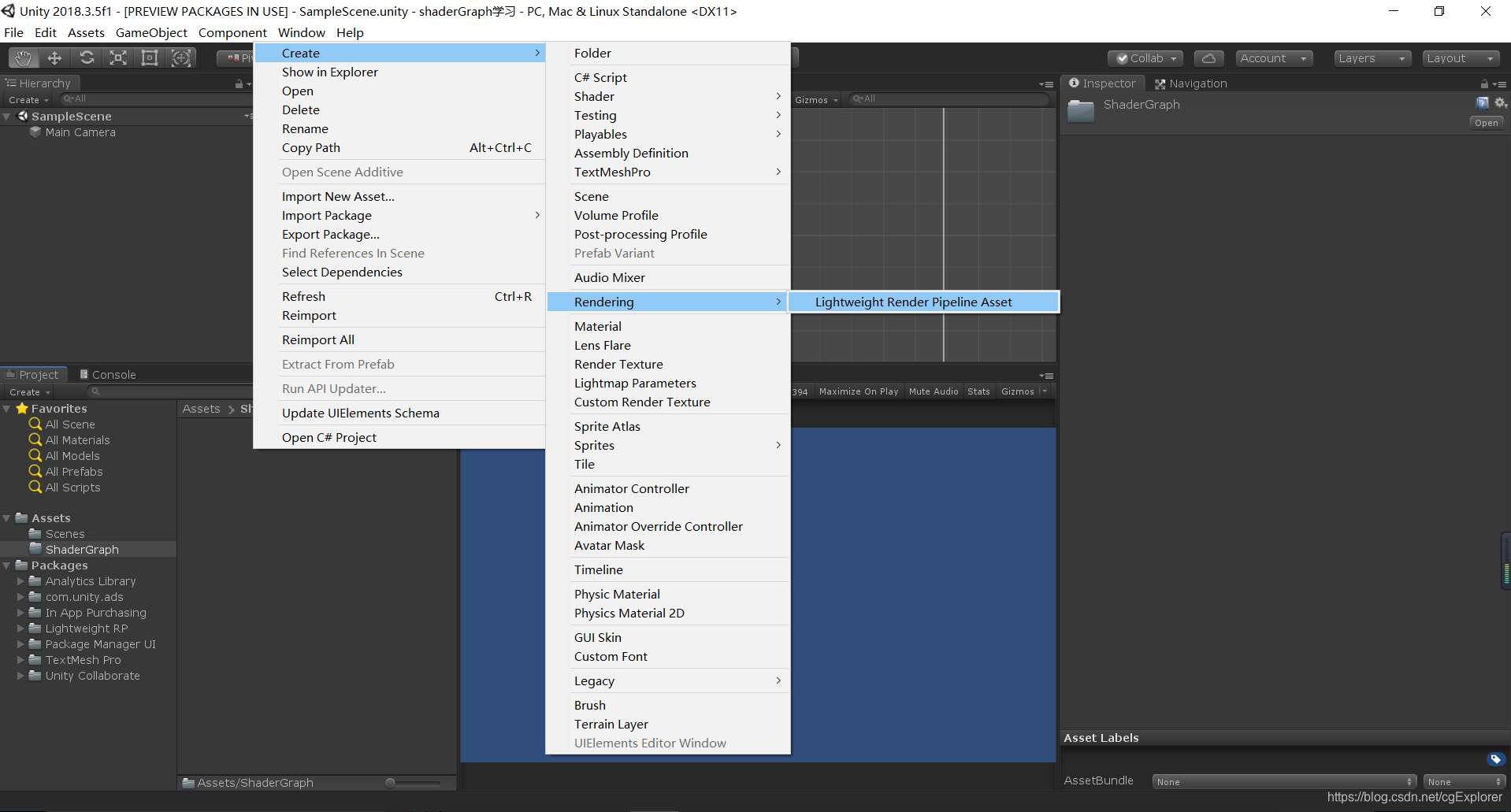Screen dimensions: 1511x812
Task: Expand the Analytics Library package
Action: click(x=20, y=581)
